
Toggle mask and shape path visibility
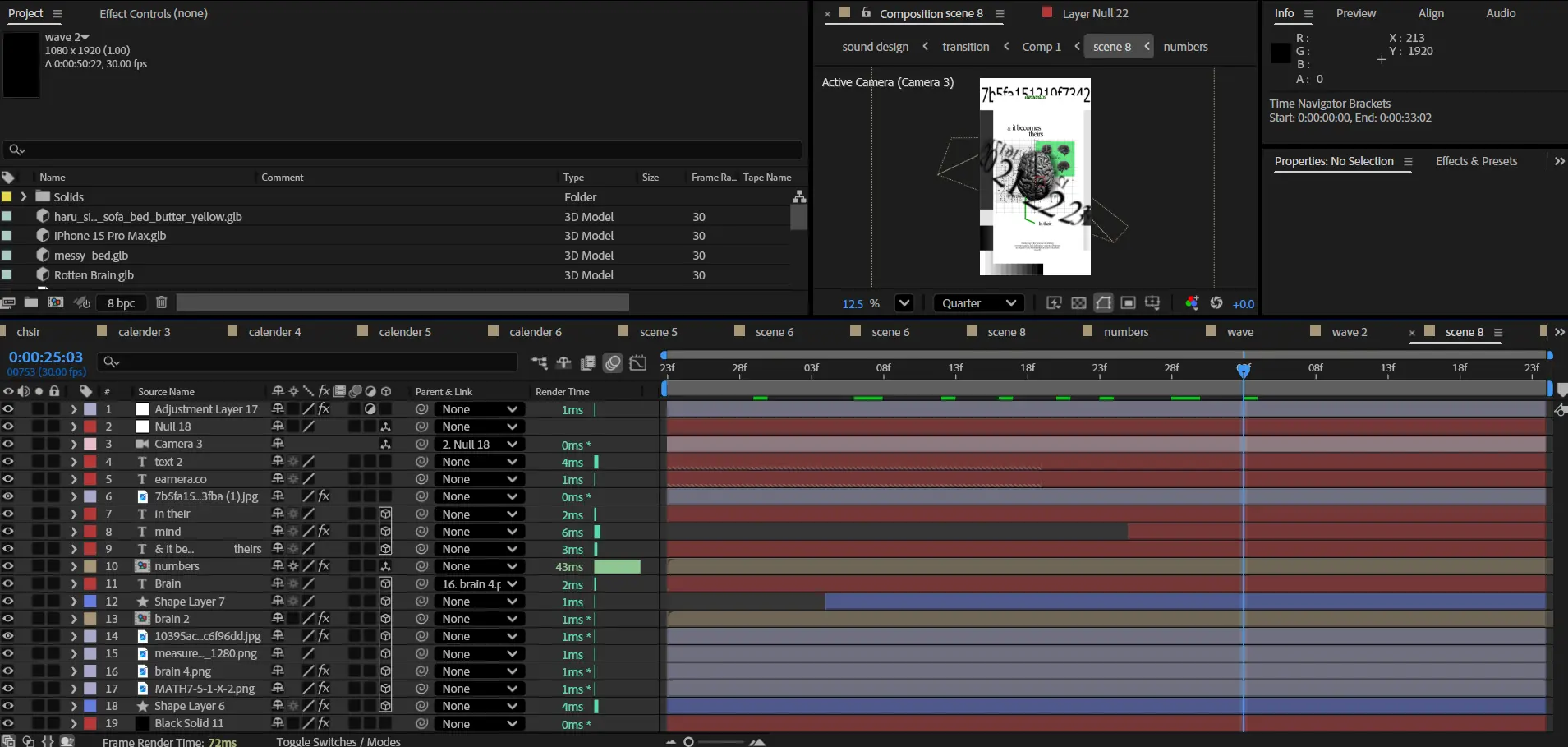click(1103, 303)
